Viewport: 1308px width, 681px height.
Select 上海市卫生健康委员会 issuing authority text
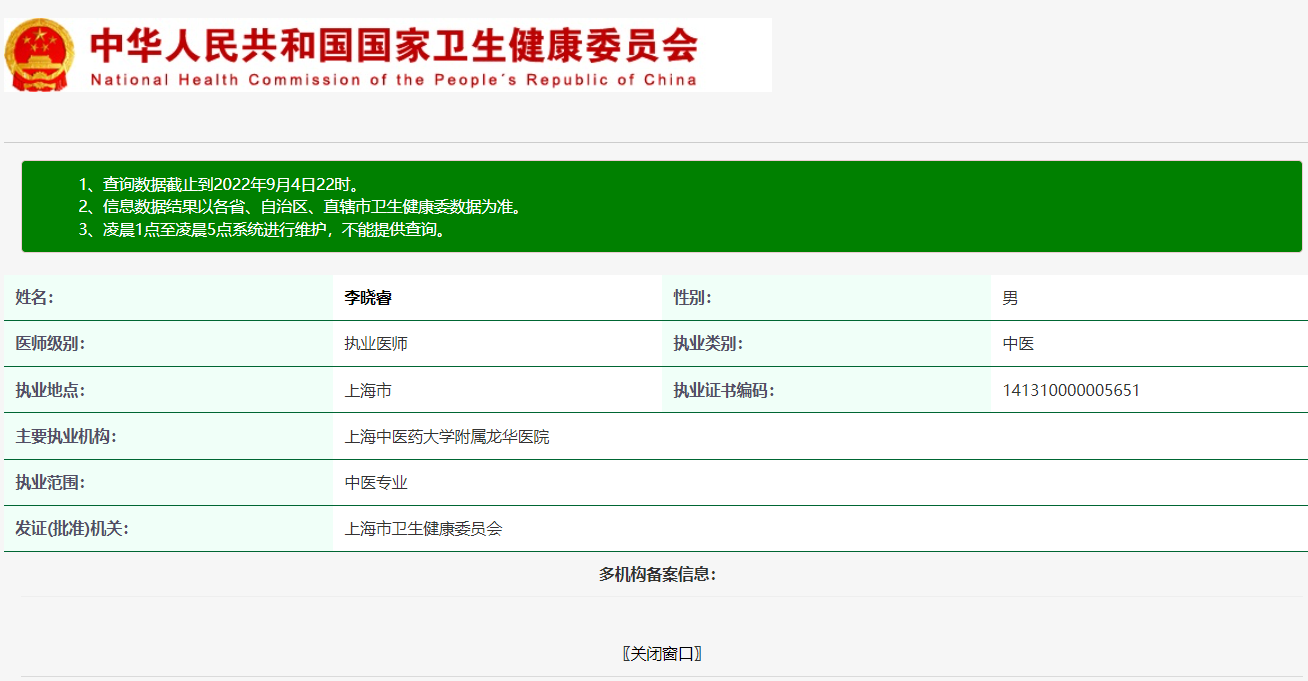pos(424,529)
